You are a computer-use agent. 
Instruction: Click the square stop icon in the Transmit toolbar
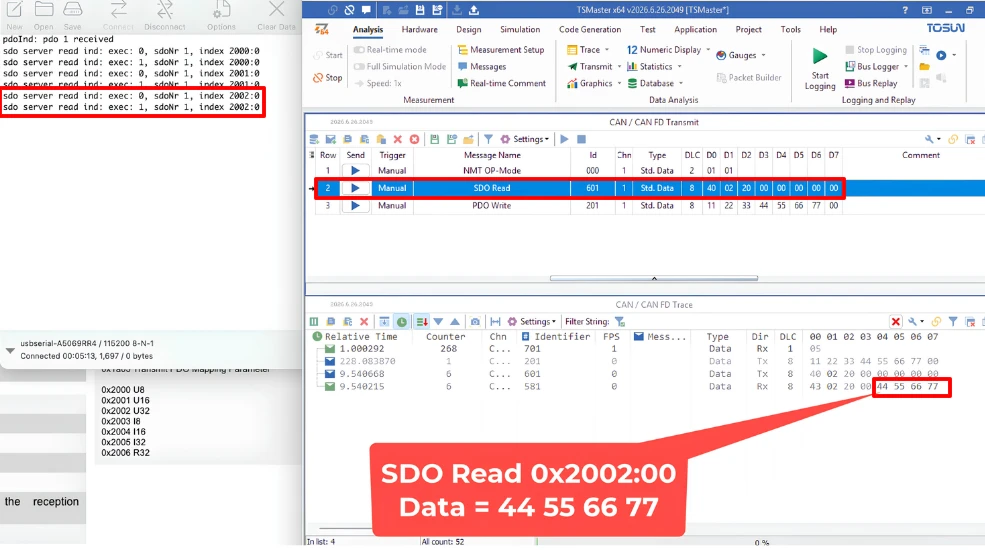tap(581, 139)
